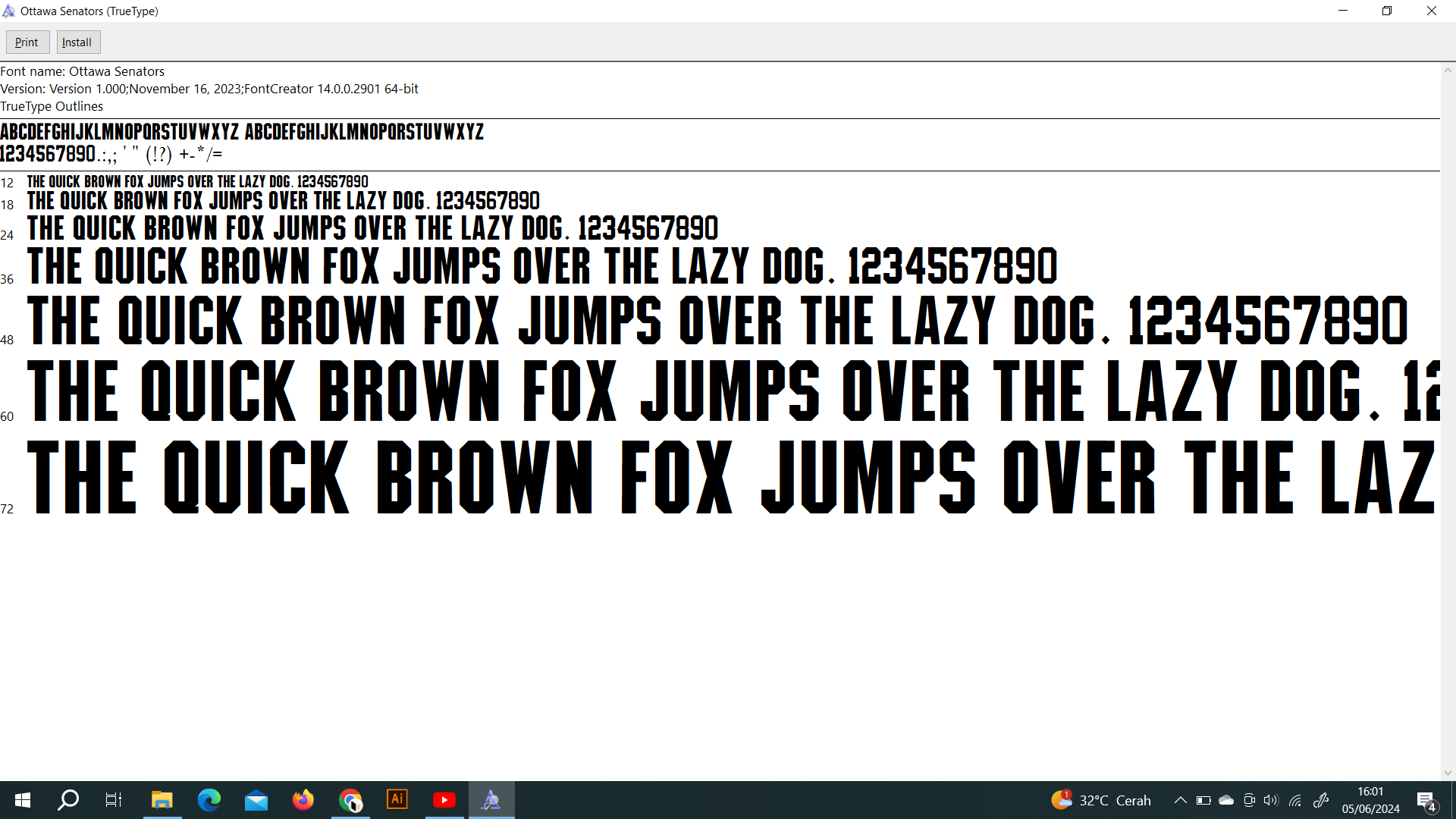Open the Mail app icon
This screenshot has height=819, width=1456.
(x=256, y=800)
